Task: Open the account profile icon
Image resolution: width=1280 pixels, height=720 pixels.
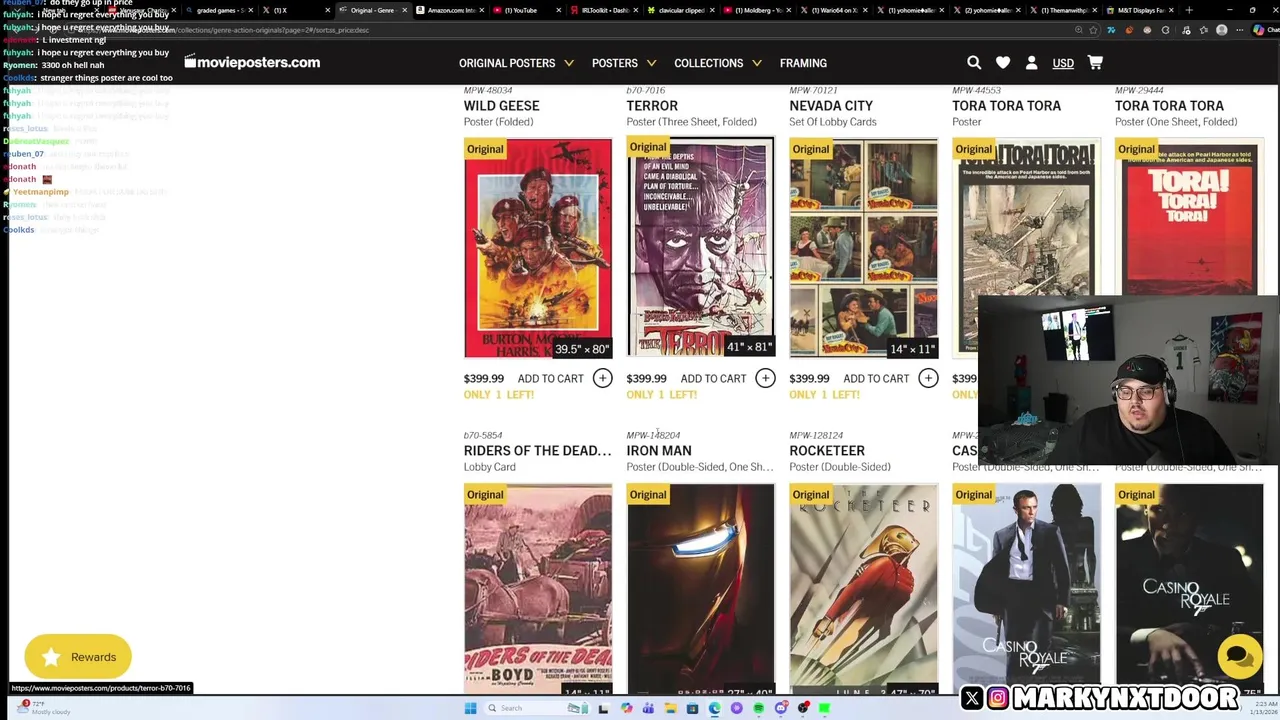Action: coord(1032,63)
